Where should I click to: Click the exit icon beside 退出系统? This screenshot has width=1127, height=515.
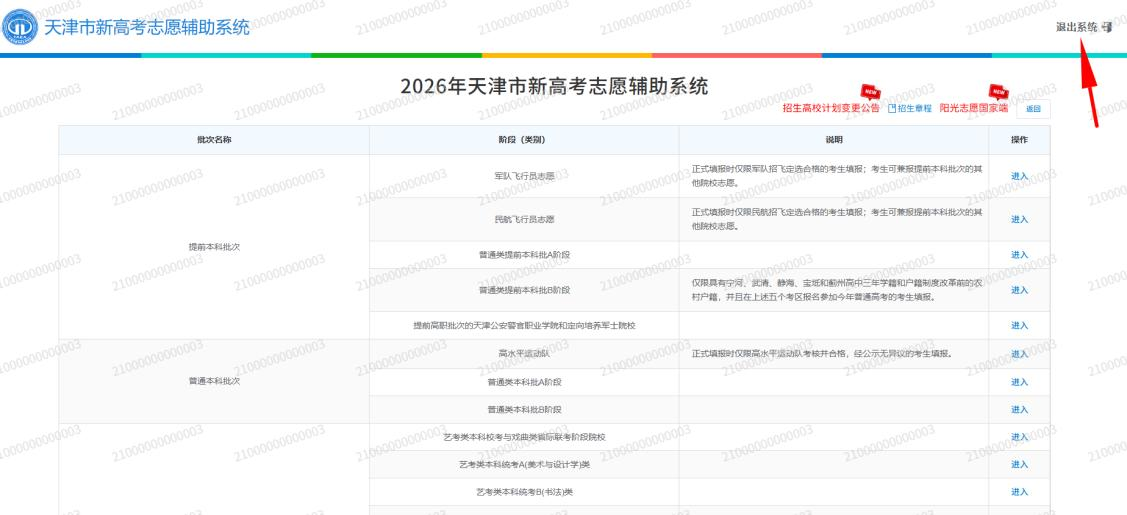1107,27
